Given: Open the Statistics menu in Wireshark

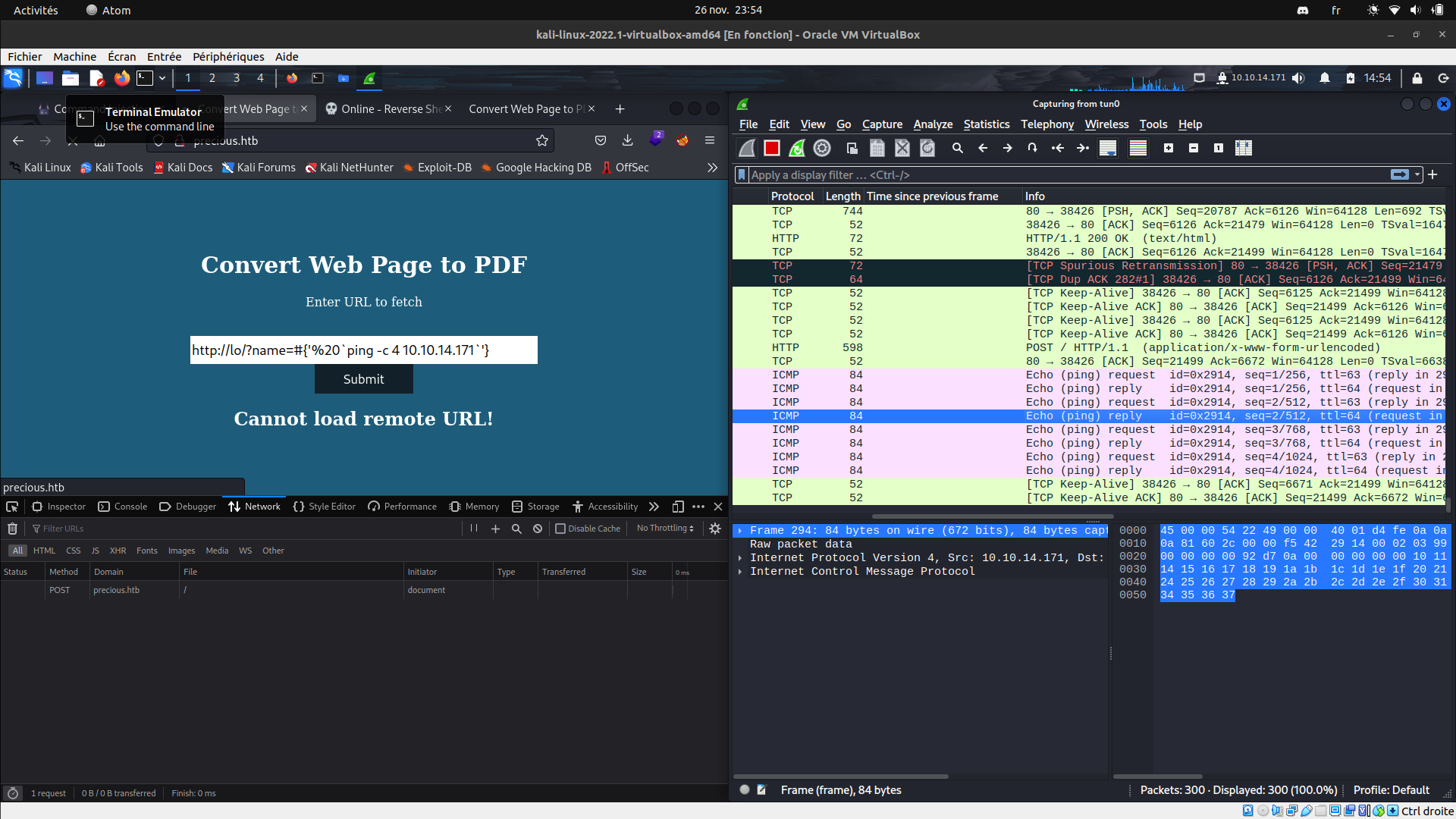Looking at the screenshot, I should 986,124.
